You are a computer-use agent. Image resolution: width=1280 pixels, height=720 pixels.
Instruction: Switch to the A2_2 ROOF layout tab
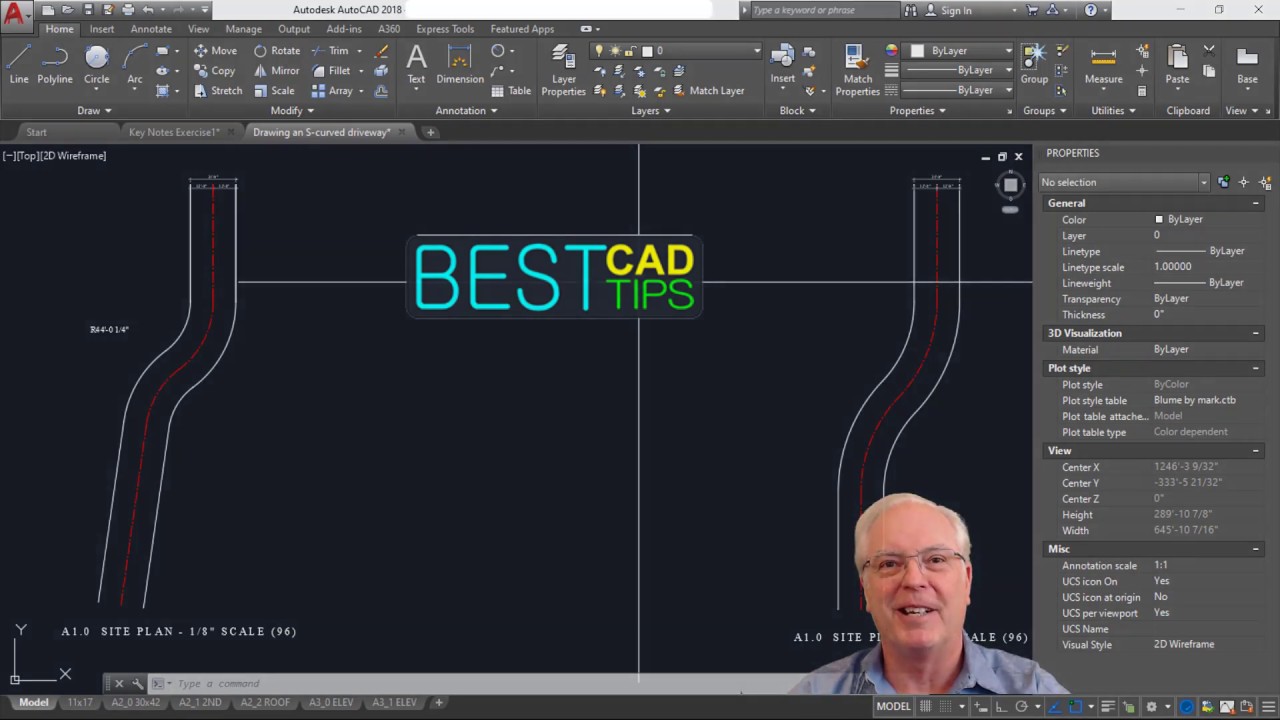pos(264,703)
